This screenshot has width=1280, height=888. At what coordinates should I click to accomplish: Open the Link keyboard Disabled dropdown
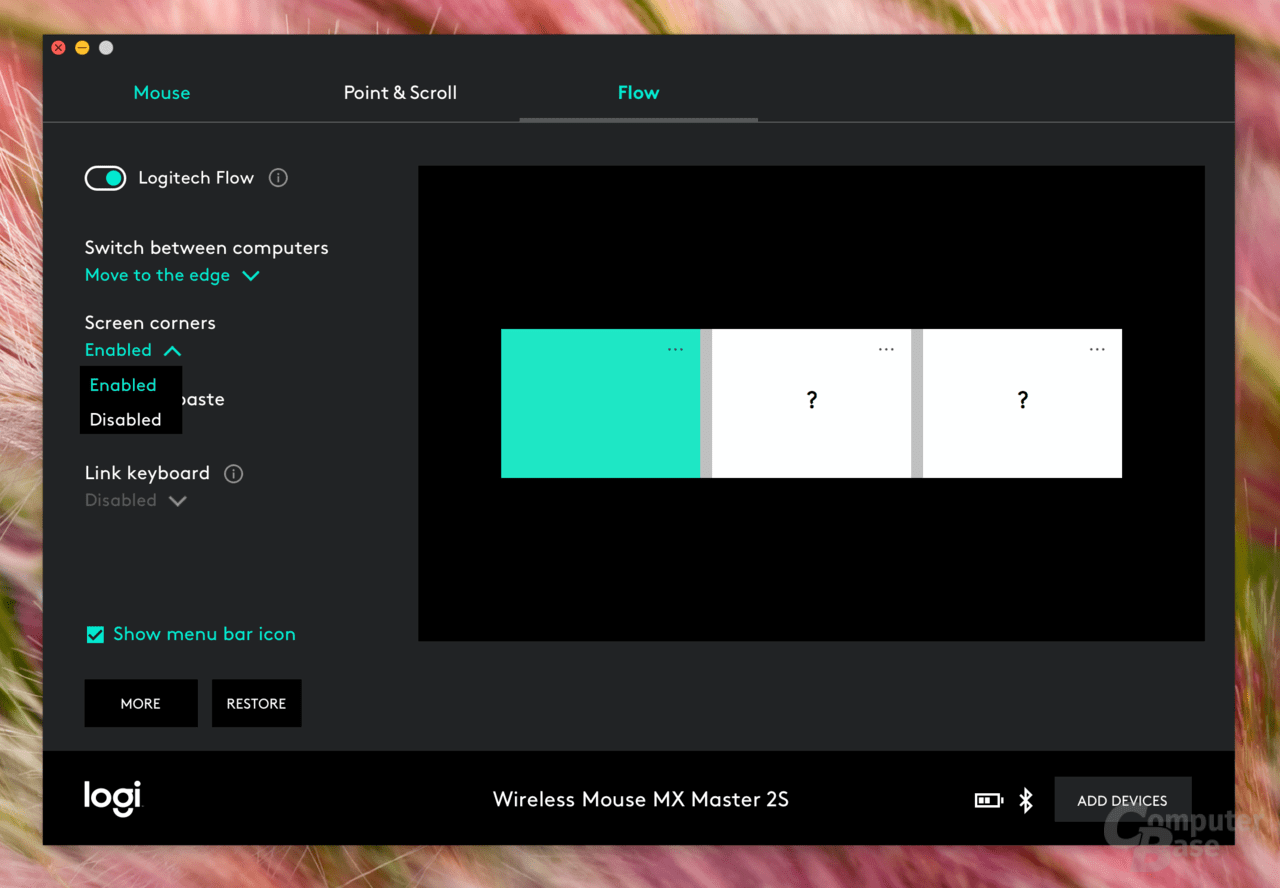click(x=136, y=501)
